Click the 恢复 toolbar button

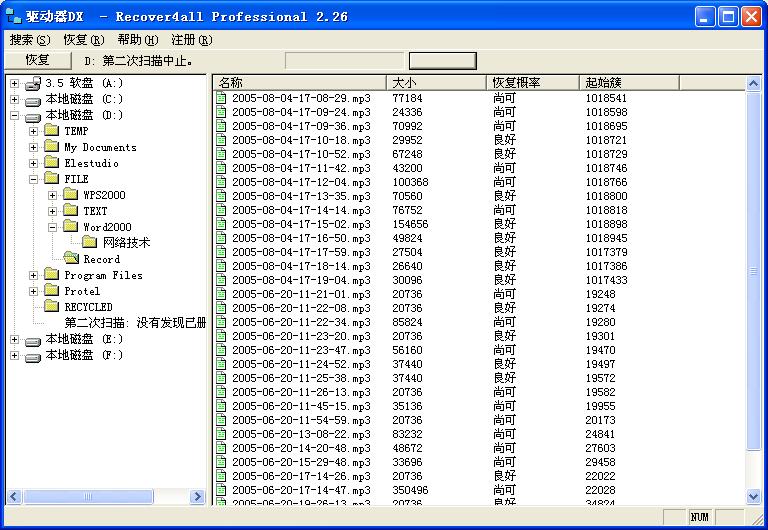37,60
